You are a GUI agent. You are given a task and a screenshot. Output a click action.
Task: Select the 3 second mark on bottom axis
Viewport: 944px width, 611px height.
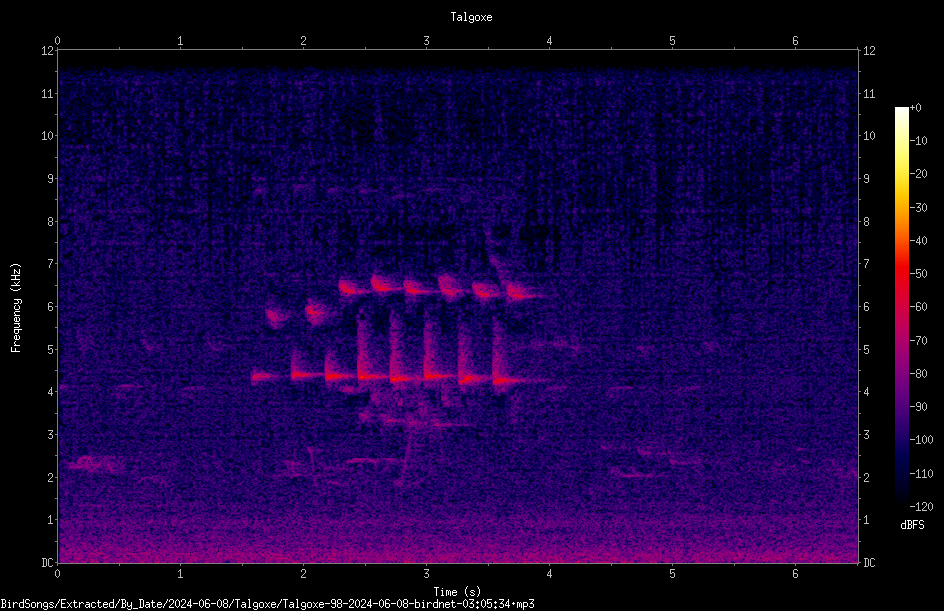426,574
